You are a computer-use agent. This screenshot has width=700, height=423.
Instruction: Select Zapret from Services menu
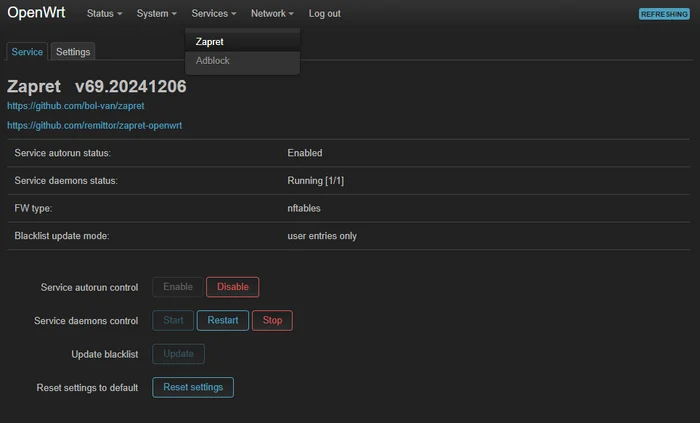coord(242,42)
